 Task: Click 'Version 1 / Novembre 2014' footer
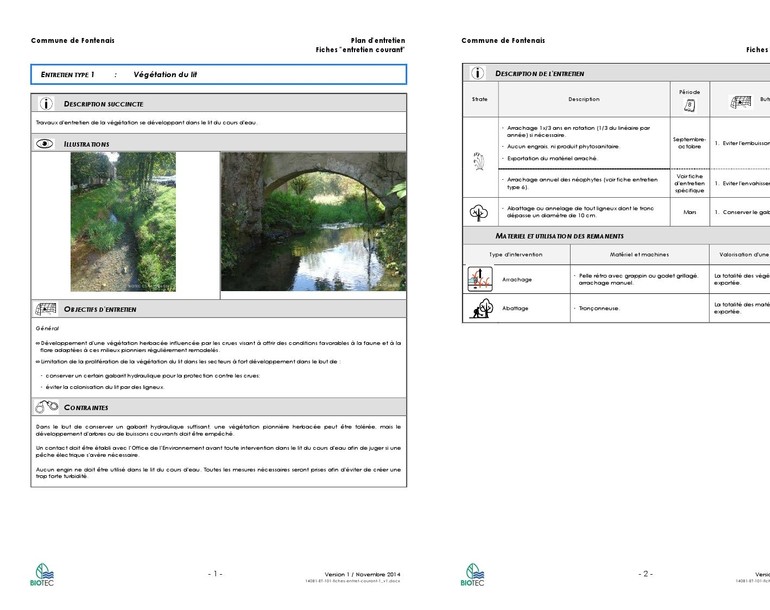pyautogui.click(x=362, y=574)
